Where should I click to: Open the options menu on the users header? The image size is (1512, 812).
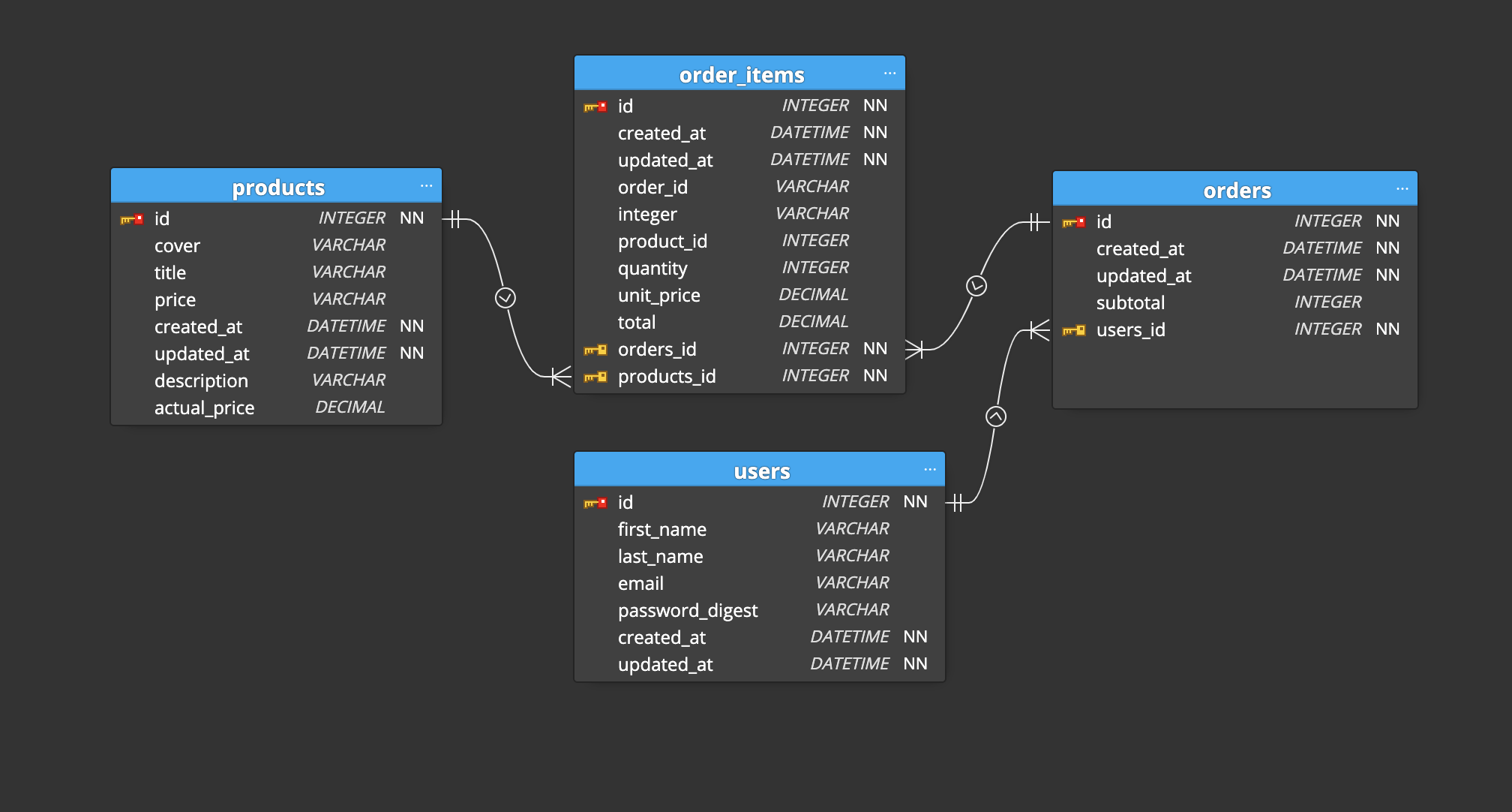tap(930, 468)
